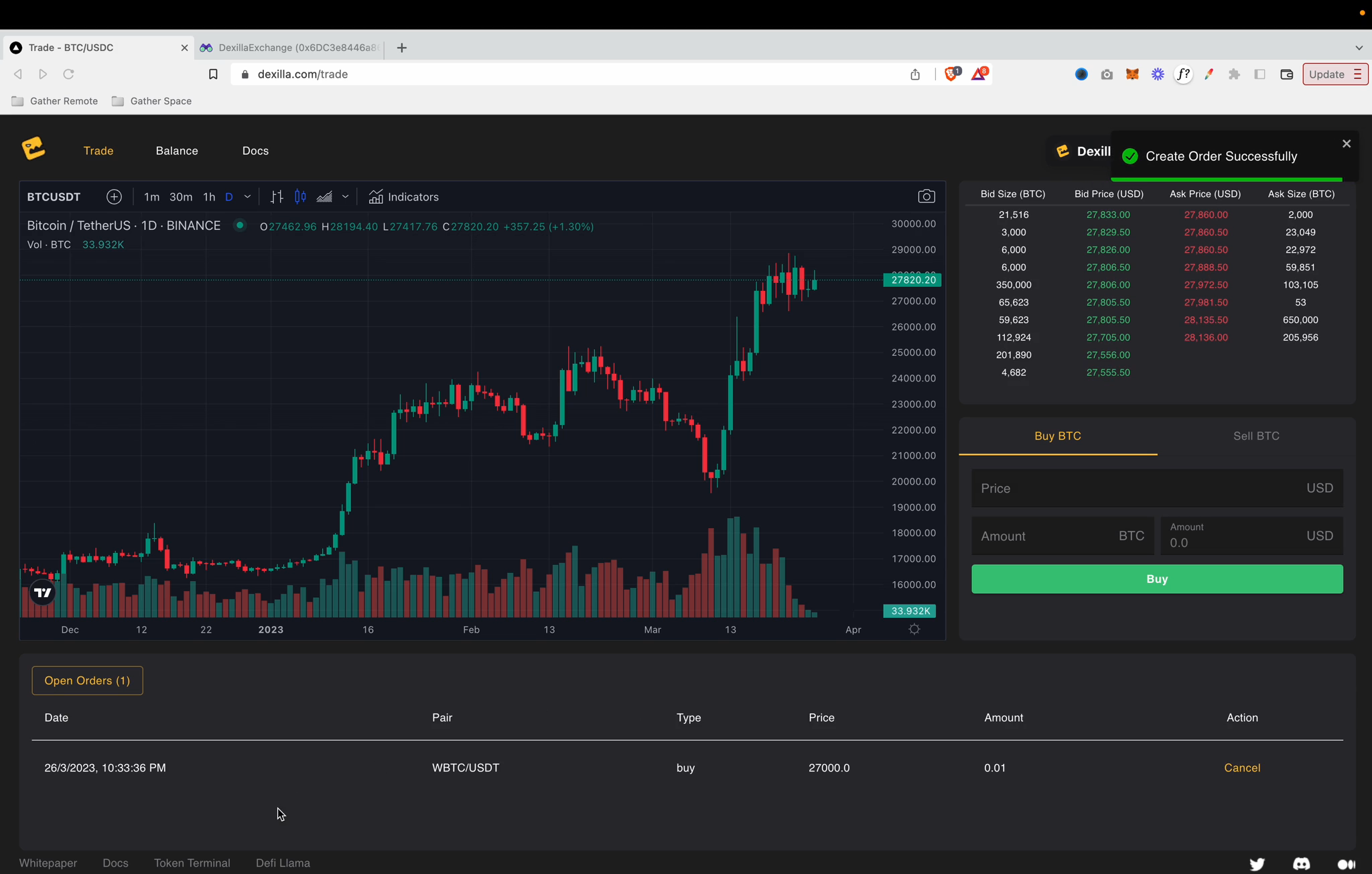1372x874 pixels.
Task: Select the 1h timeframe
Action: pos(209,196)
